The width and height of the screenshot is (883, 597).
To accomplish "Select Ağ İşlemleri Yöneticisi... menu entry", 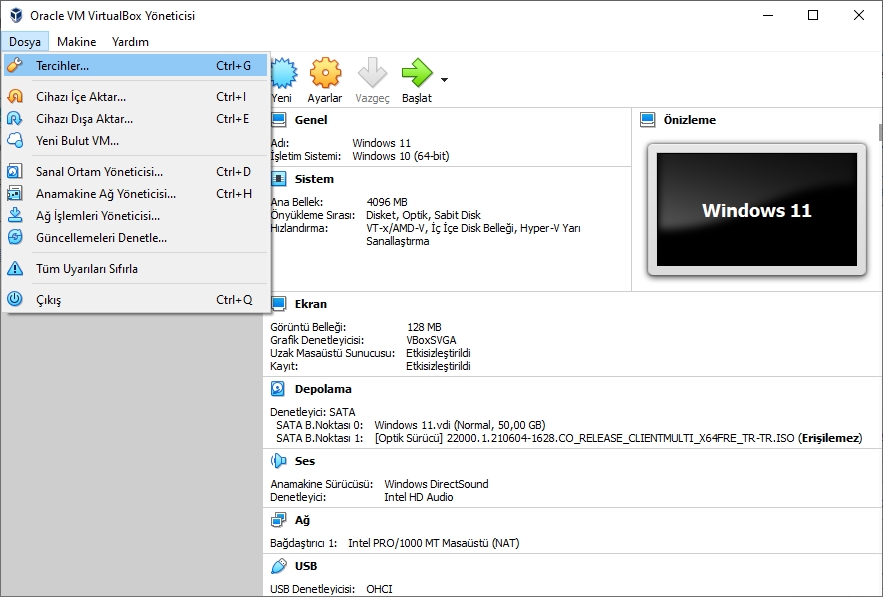I will pyautogui.click(x=136, y=215).
